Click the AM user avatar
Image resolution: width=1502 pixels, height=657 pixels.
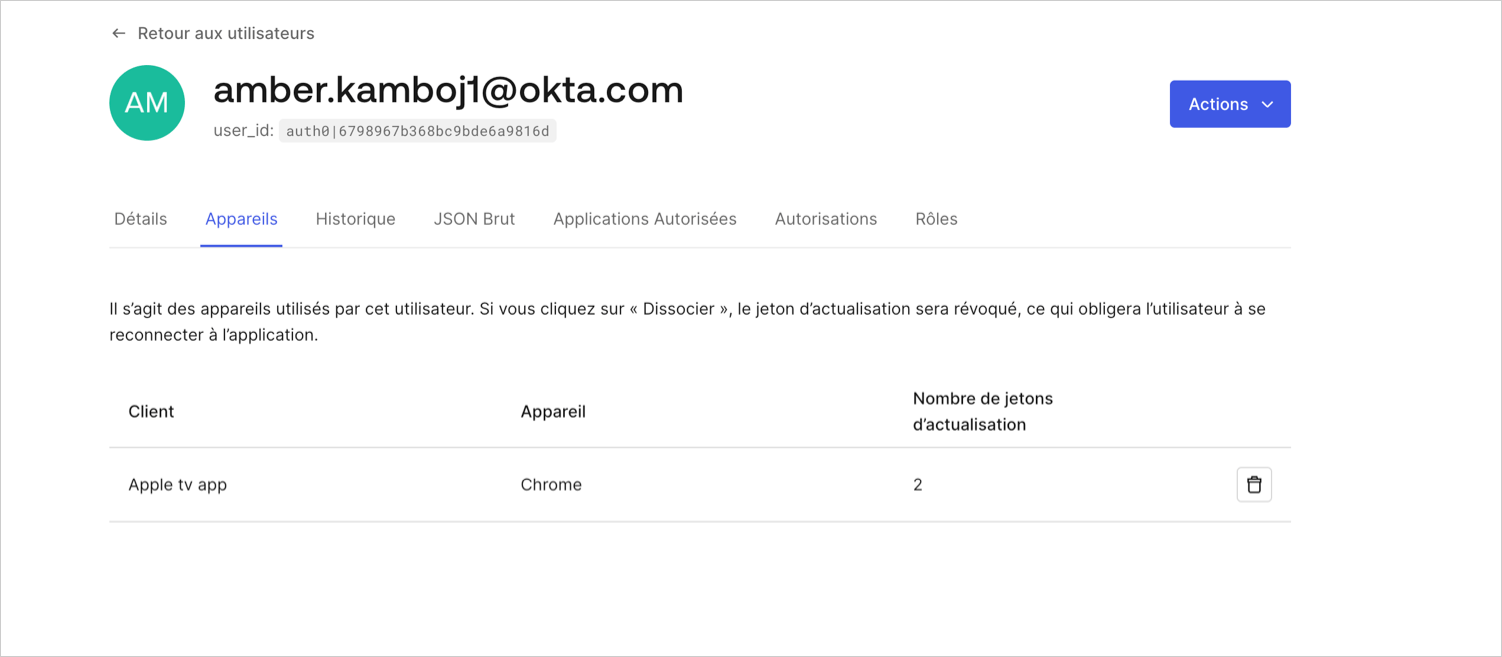pyautogui.click(x=147, y=103)
